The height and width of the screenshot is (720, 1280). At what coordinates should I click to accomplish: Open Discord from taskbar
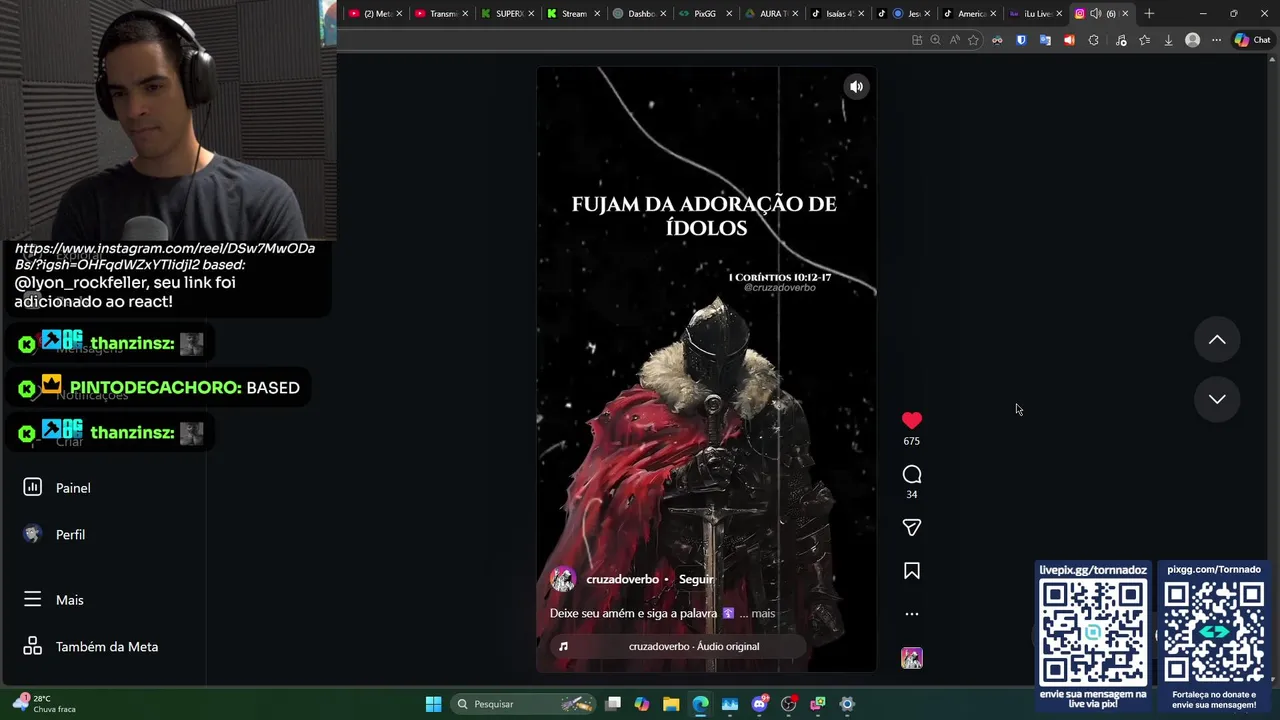pyautogui.click(x=759, y=704)
